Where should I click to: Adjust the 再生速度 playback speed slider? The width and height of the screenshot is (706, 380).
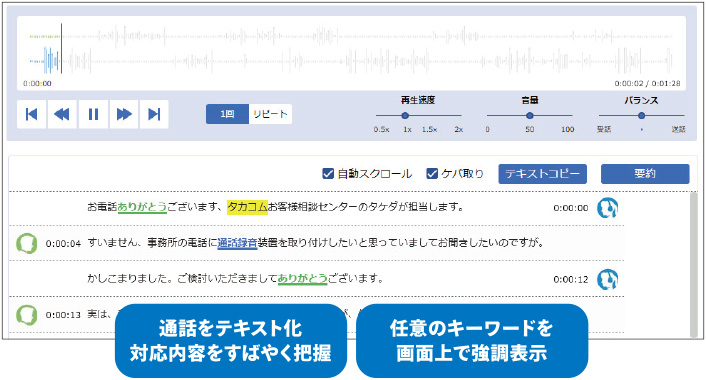tap(405, 116)
